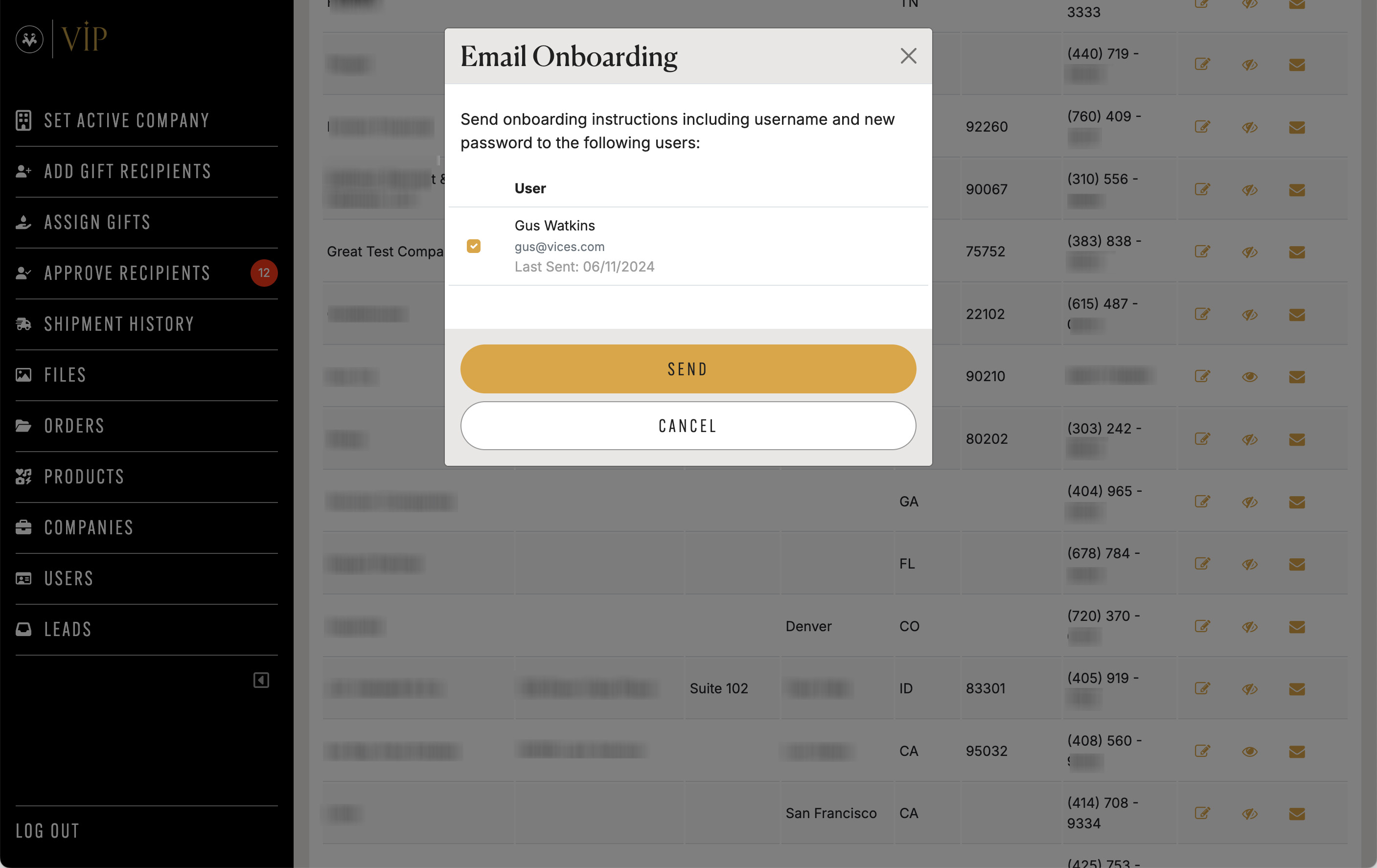Click the Leads inbox icon
The height and width of the screenshot is (868, 1377).
point(23,629)
